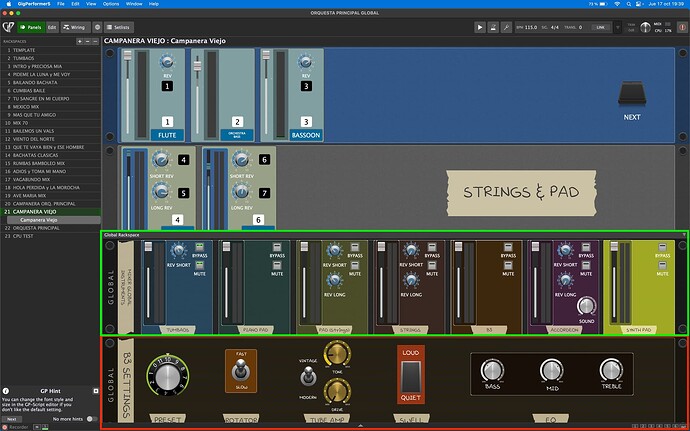Click the red panic alert icon
Viewport: 690px width, 431px height.
682,27
